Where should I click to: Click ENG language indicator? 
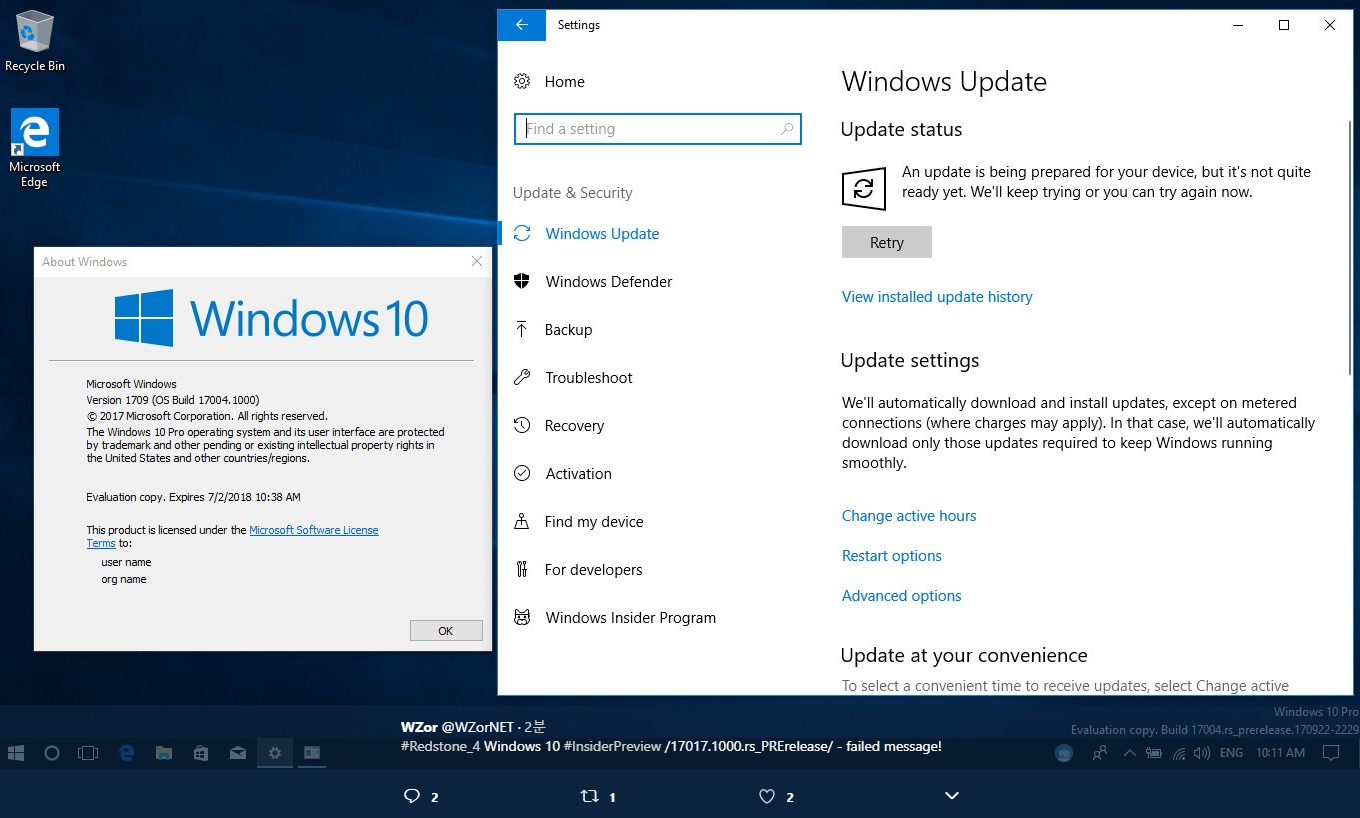pyautogui.click(x=1231, y=753)
